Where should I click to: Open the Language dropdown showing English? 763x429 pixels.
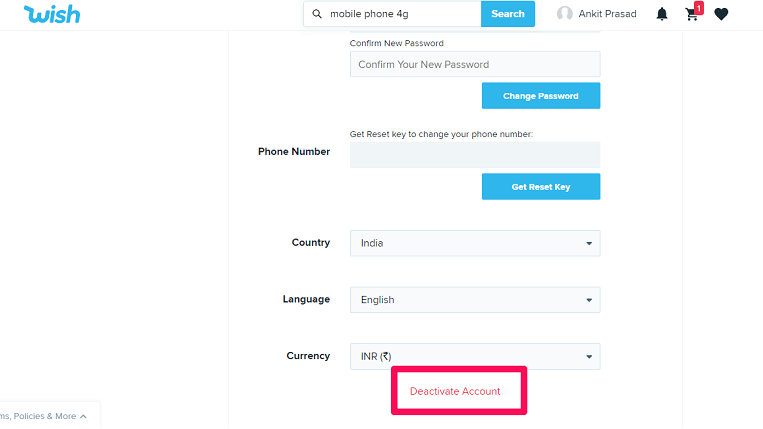point(475,300)
